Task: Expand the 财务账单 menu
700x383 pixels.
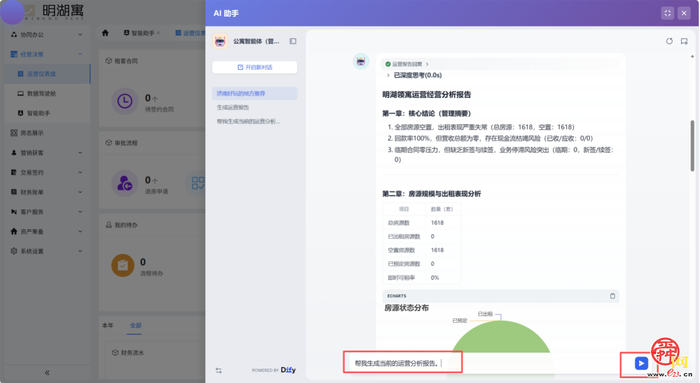Action: point(47,192)
